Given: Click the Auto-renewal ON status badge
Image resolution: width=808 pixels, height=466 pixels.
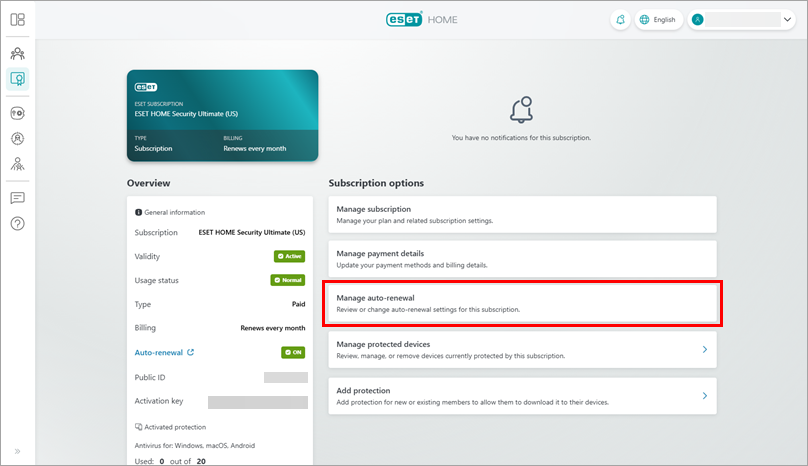Looking at the screenshot, I should pos(293,352).
